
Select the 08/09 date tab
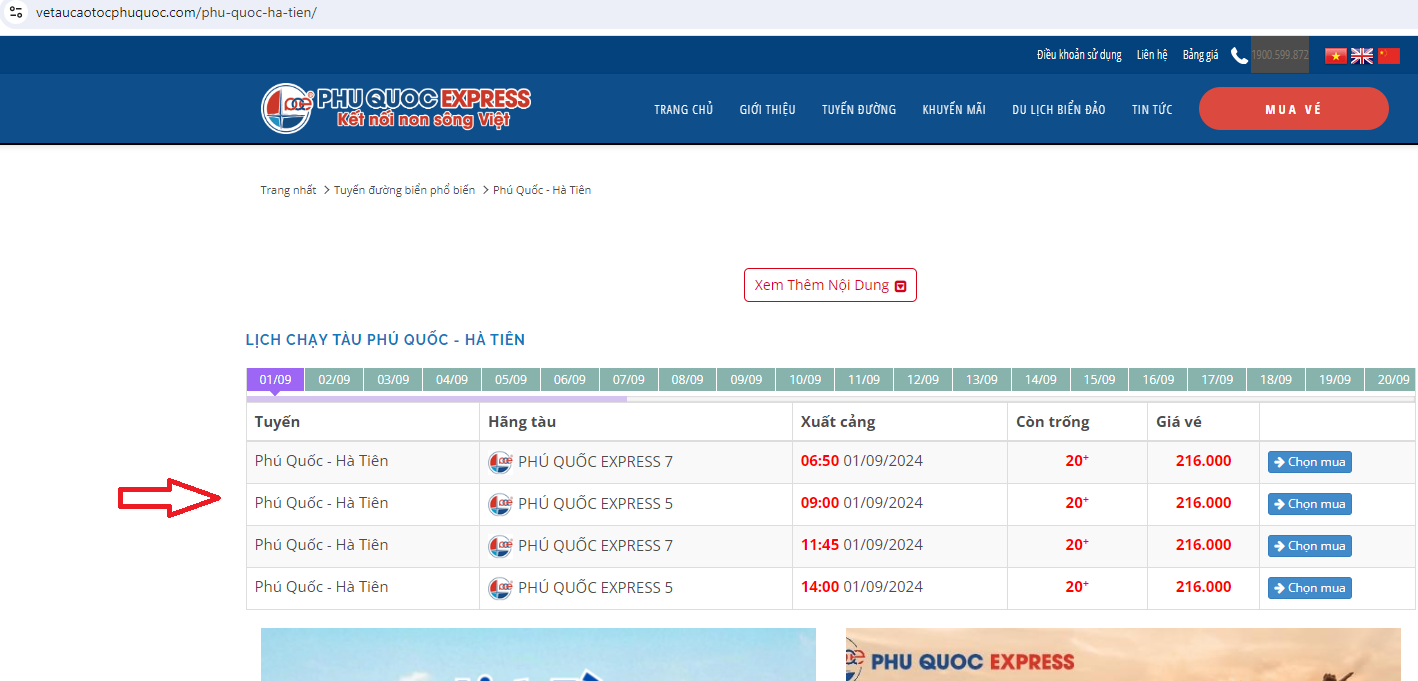[x=688, y=380]
